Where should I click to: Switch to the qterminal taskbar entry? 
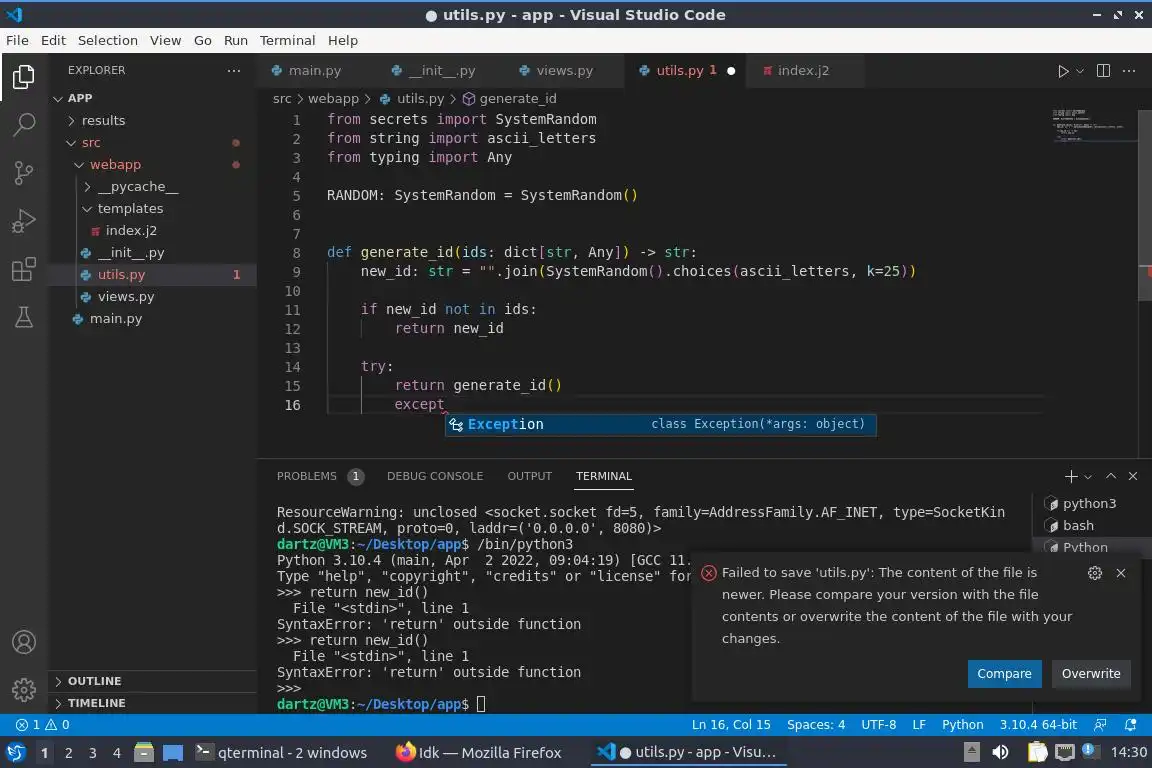[281, 753]
